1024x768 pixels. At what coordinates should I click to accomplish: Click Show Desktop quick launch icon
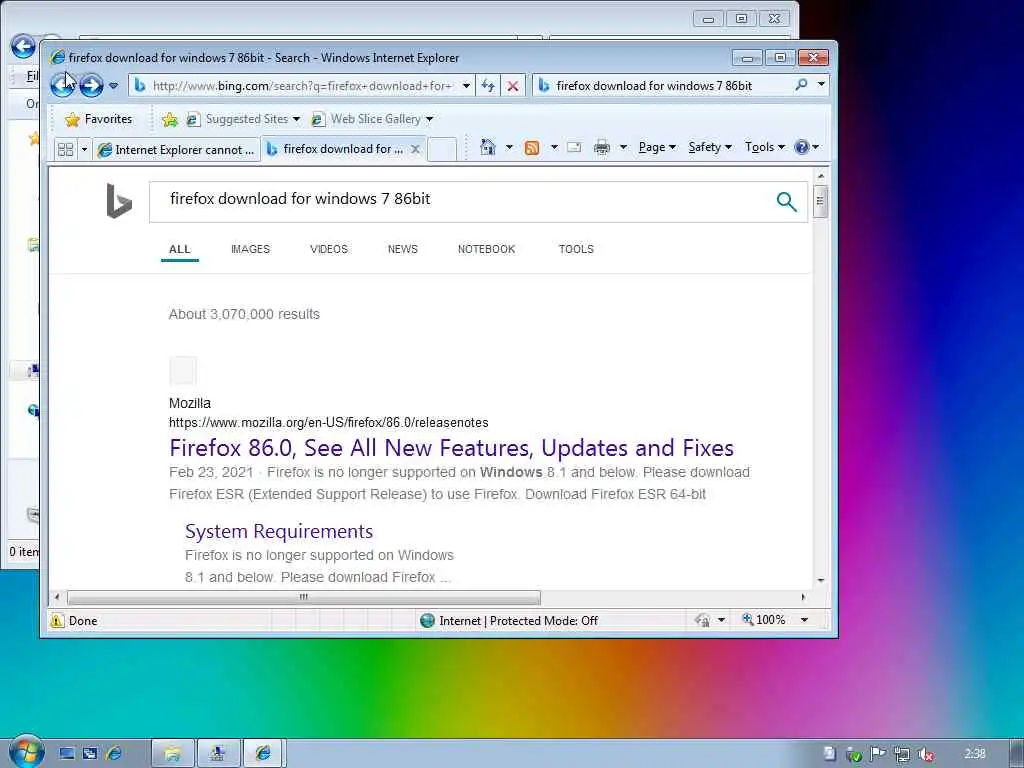pyautogui.click(x=67, y=754)
